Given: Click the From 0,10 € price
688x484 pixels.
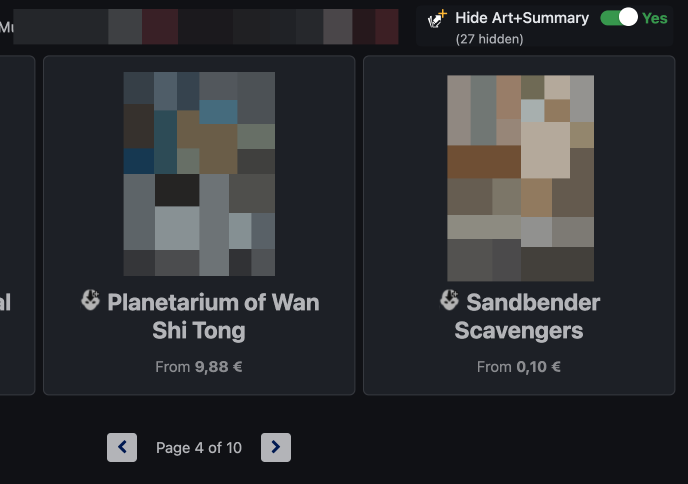Looking at the screenshot, I should pyautogui.click(x=519, y=367).
